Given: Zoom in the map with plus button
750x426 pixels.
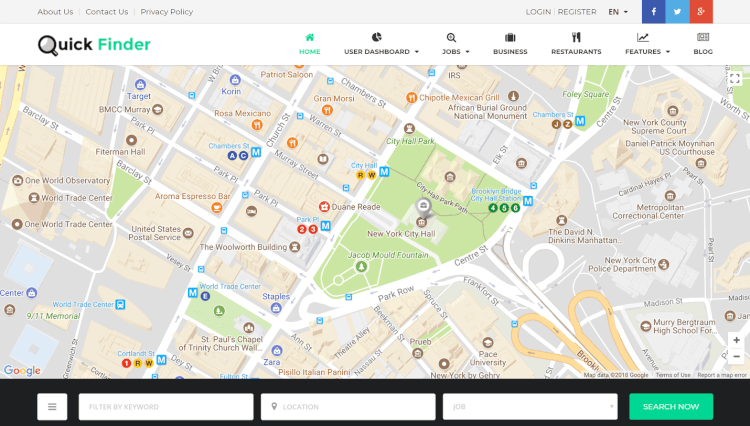Looking at the screenshot, I should [x=736, y=340].
